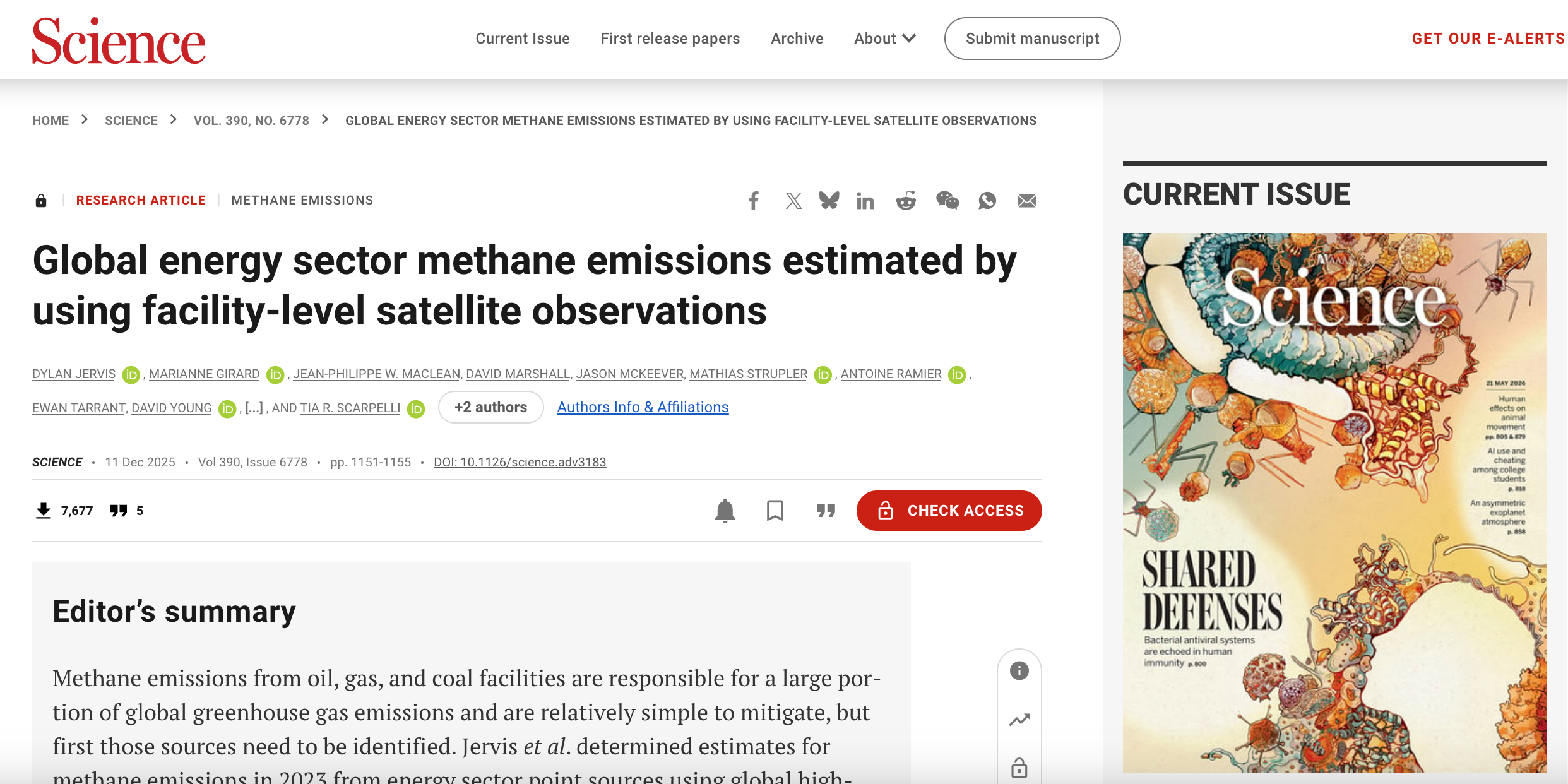Open the DOI 10.1126/science.adv3183 link
The height and width of the screenshot is (784, 1568).
520,462
